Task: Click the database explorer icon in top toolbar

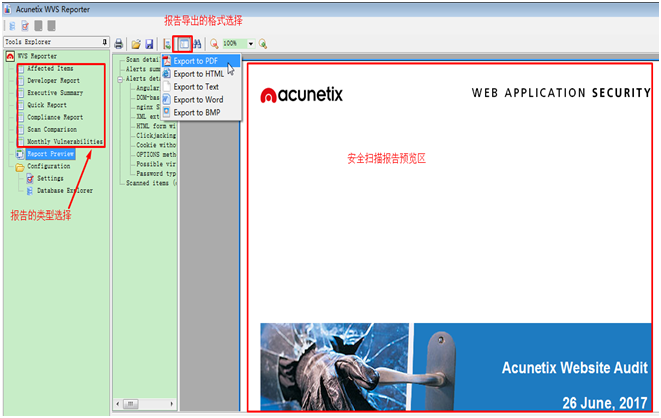Action: point(12,26)
